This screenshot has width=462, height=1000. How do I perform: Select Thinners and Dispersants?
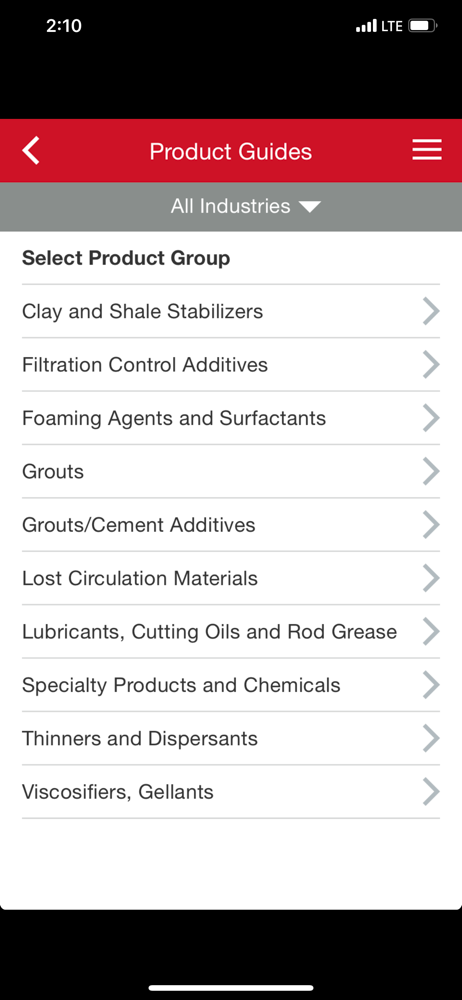231,739
